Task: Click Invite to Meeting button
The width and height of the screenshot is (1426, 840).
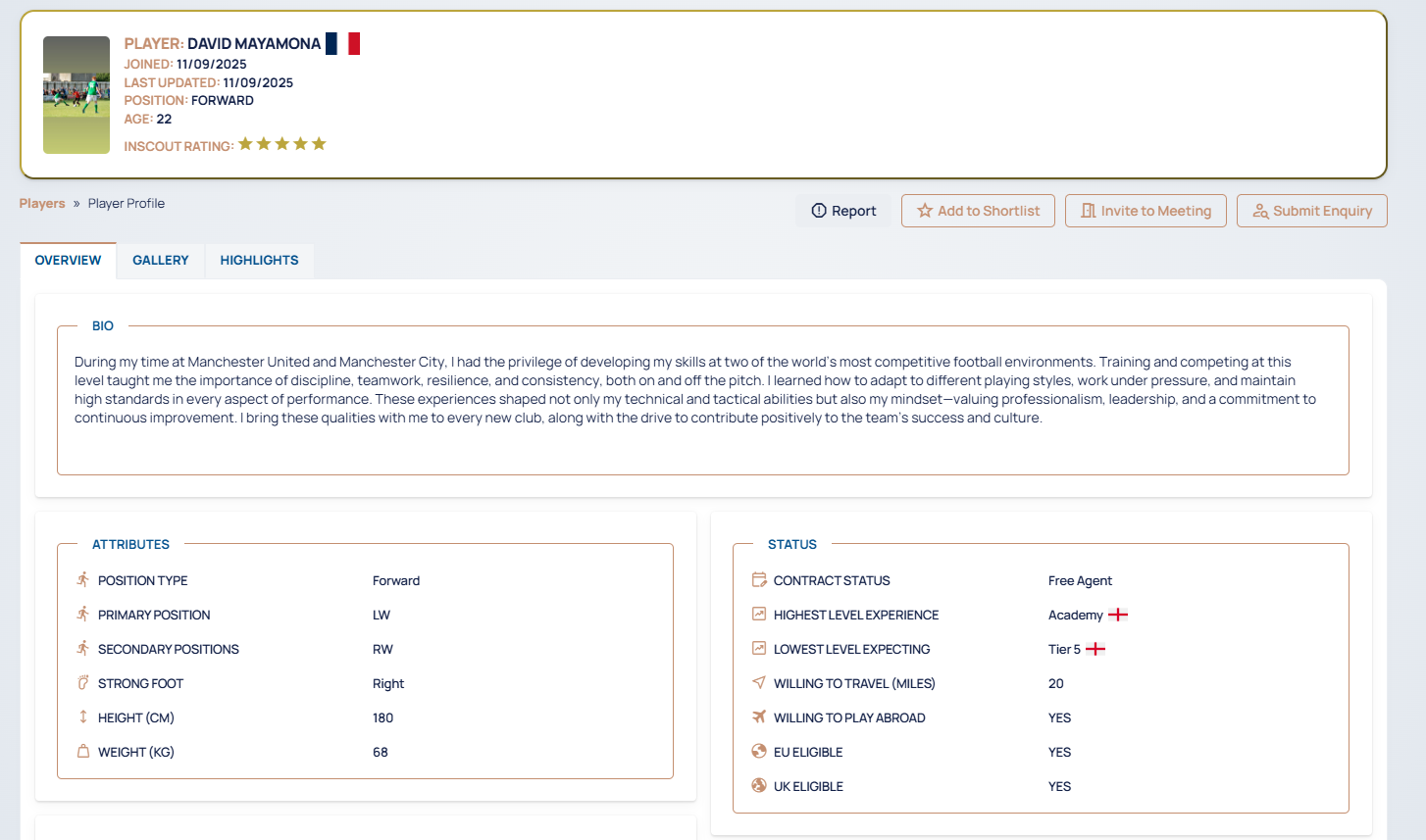Action: point(1146,211)
